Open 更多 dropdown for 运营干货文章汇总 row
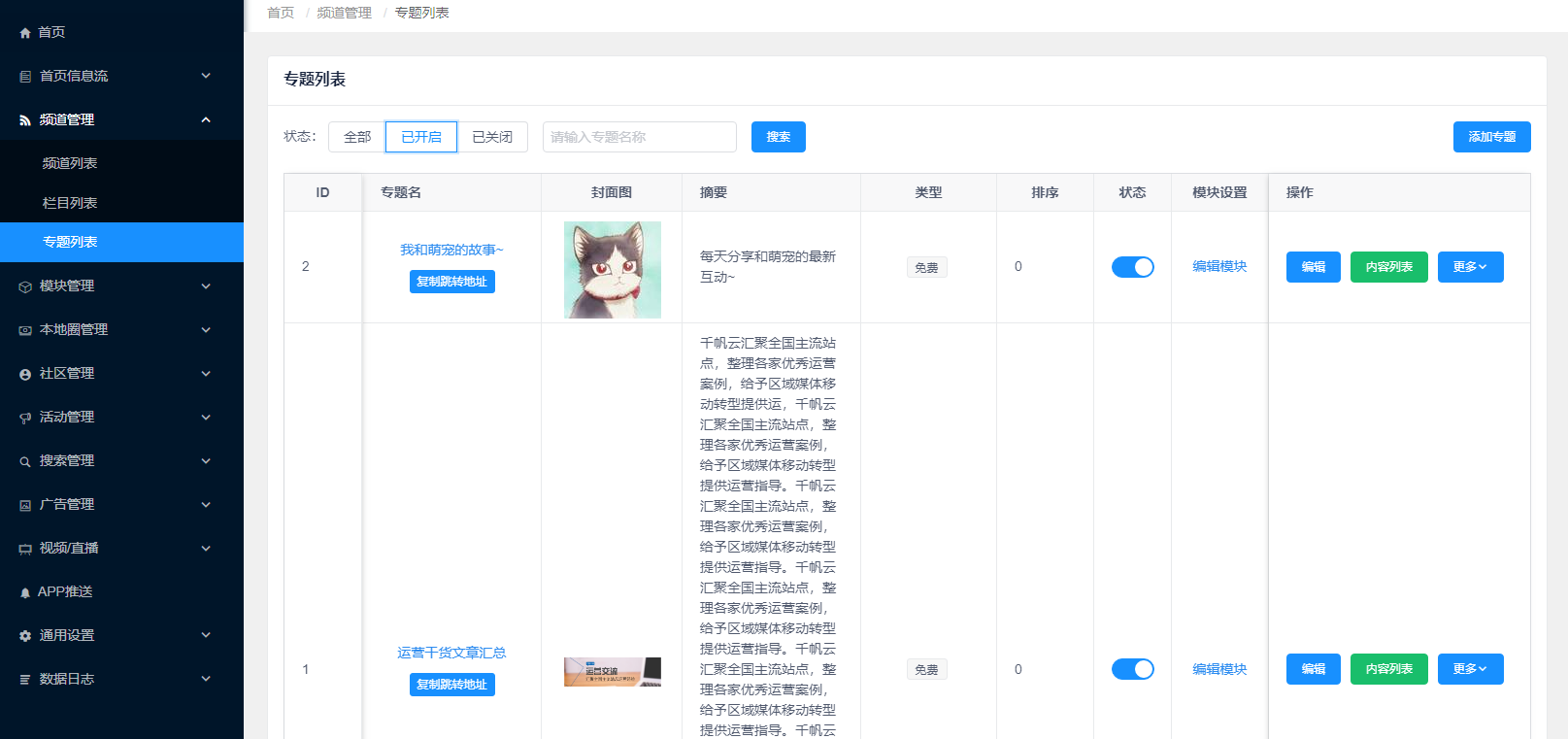Viewport: 1568px width, 739px height. pos(1470,669)
